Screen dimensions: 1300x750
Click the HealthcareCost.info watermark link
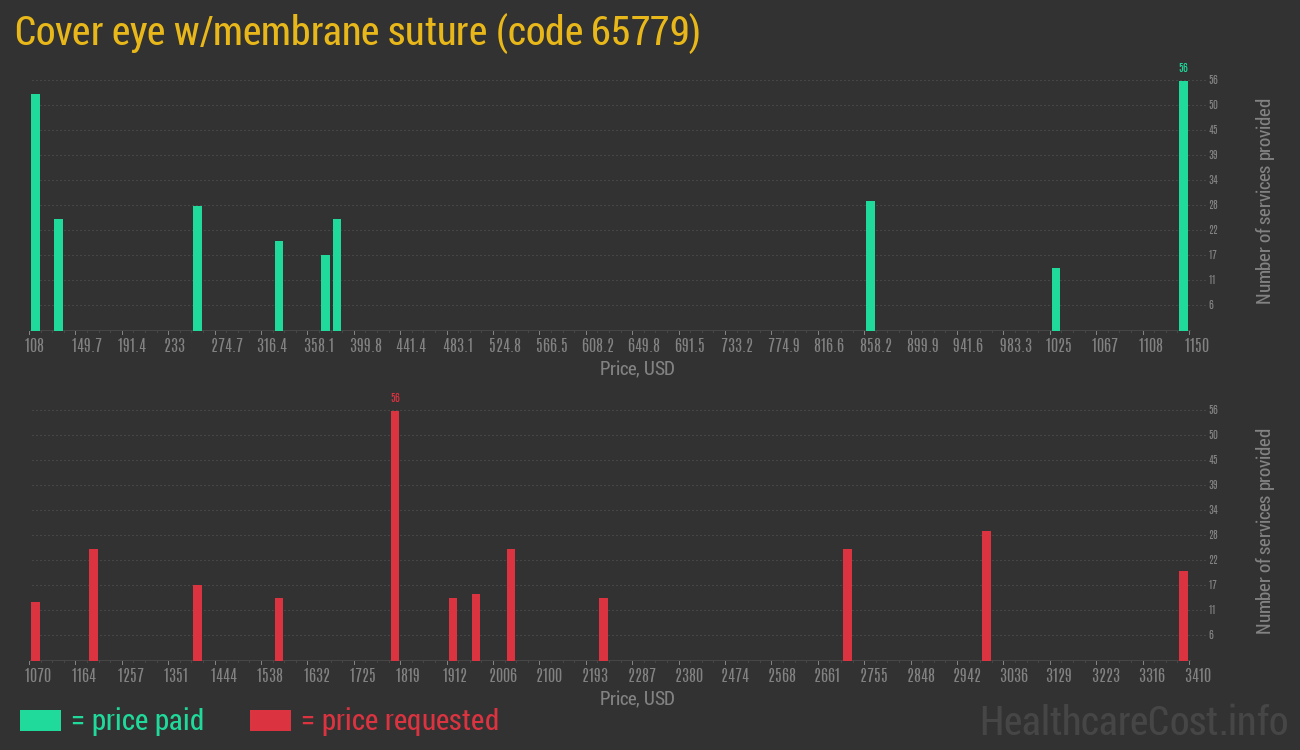click(x=1133, y=720)
